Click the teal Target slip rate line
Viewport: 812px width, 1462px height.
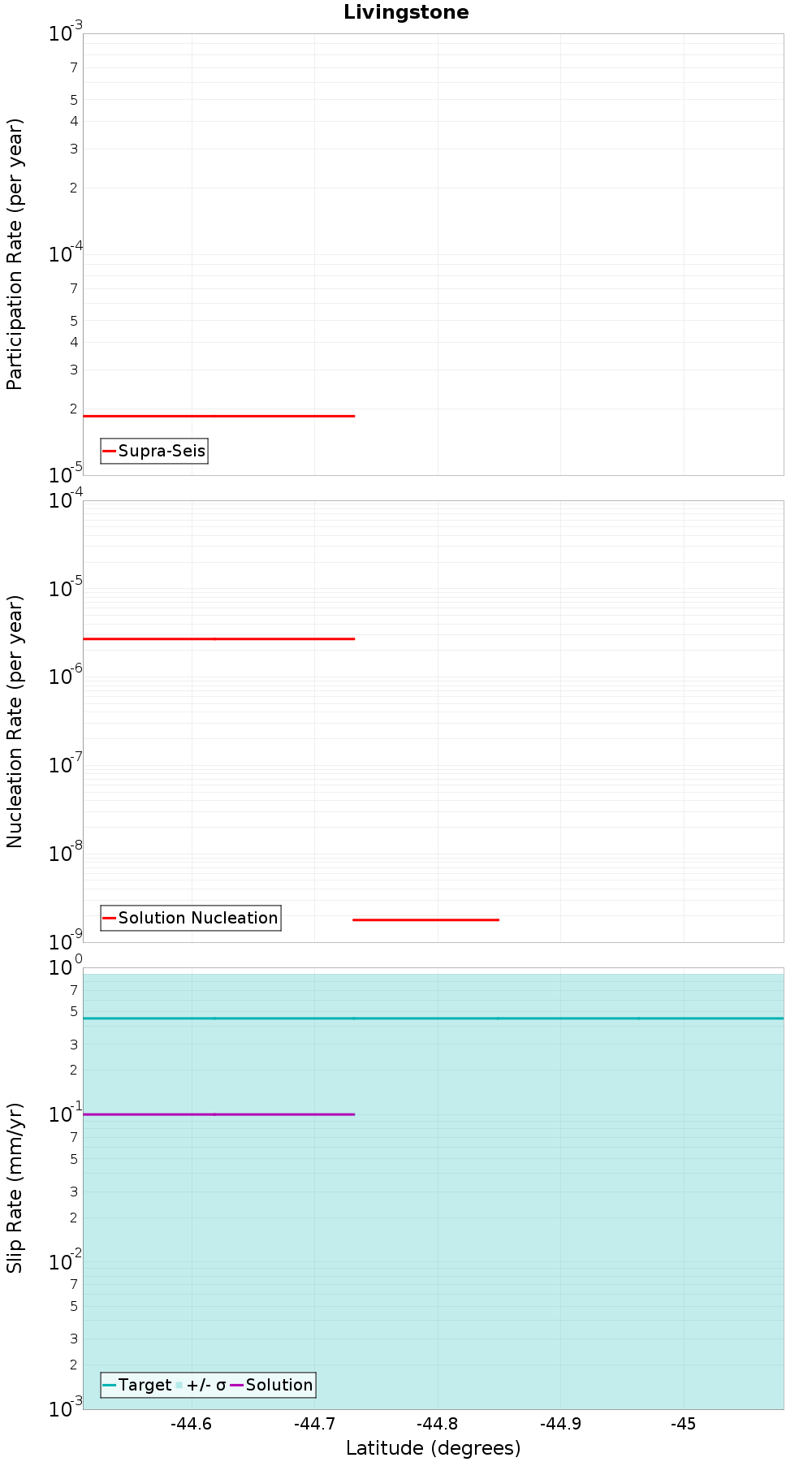[434, 1018]
